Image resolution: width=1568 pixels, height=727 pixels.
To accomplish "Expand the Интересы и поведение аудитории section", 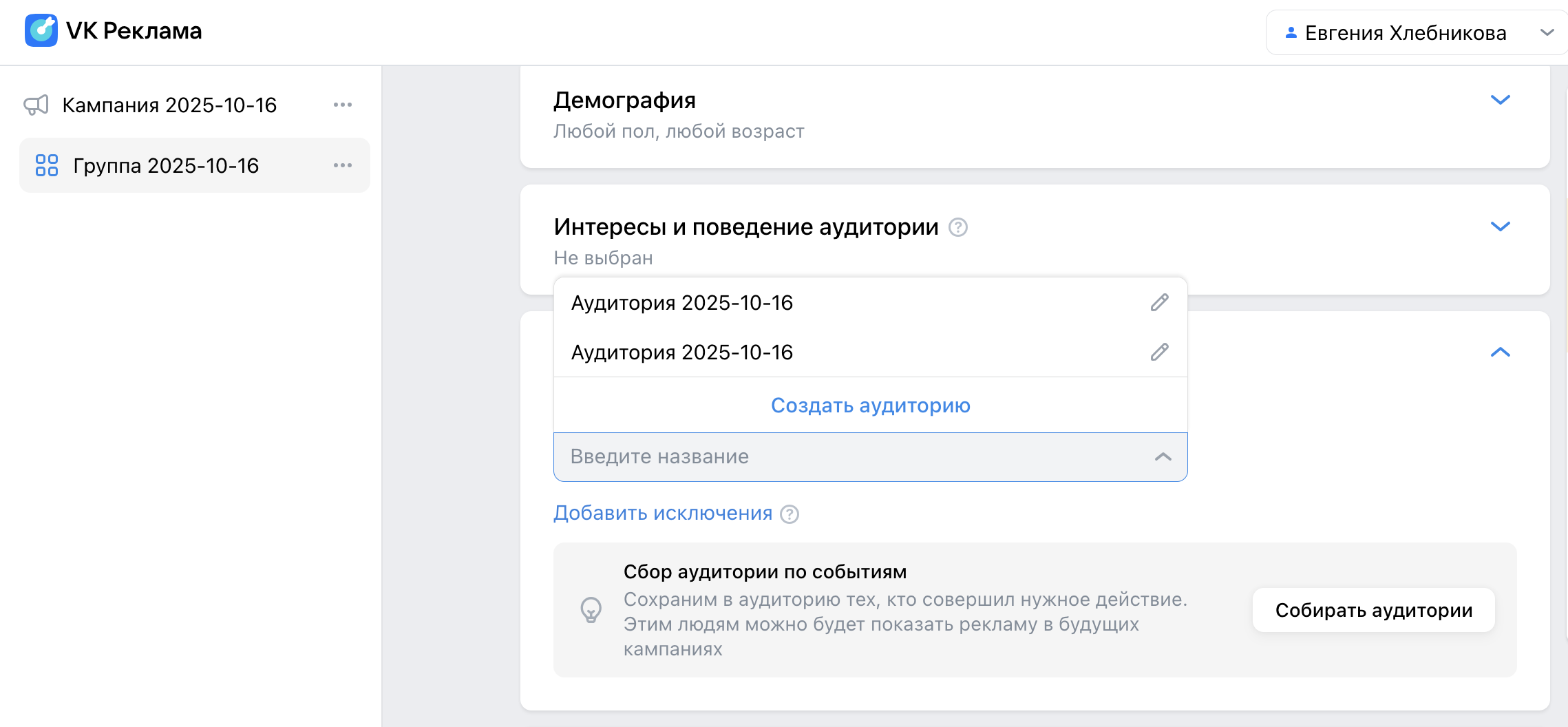I will (1500, 227).
